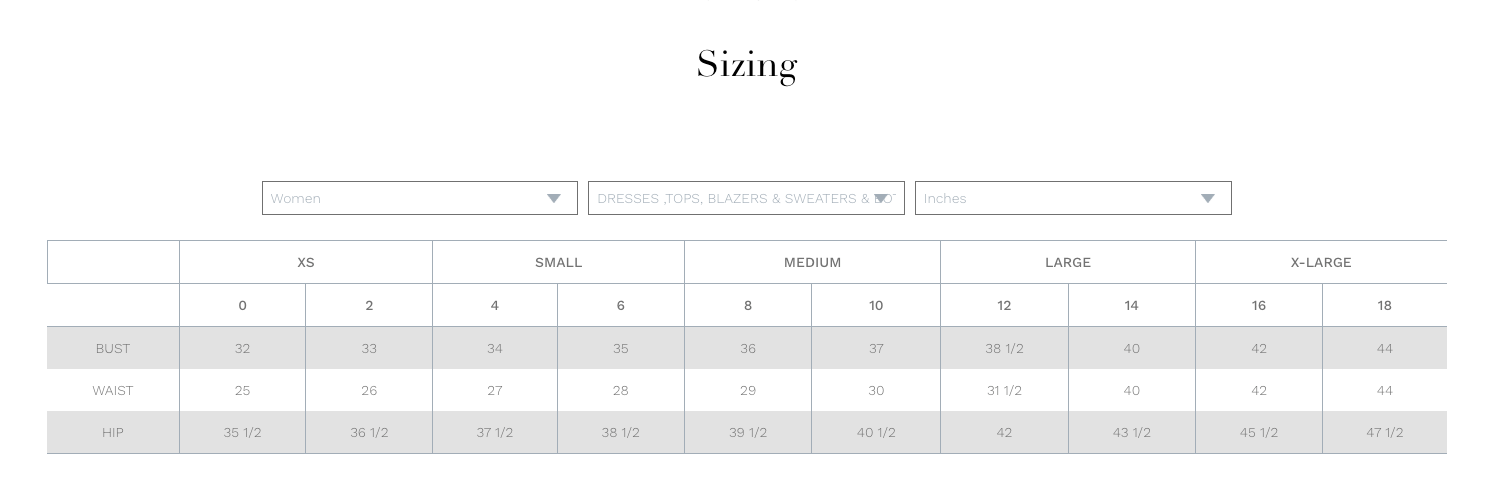Select the SMALL size column header
Viewport: 1505px width, 493px height.
[558, 262]
